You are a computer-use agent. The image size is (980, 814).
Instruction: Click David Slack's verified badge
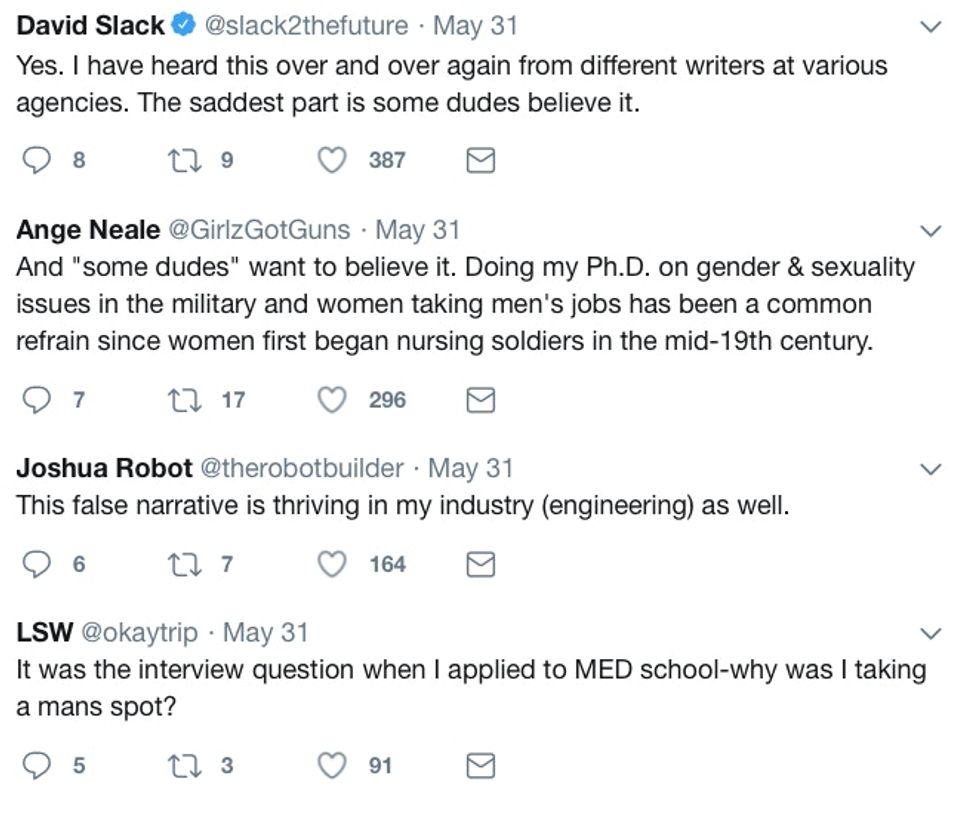pos(183,27)
